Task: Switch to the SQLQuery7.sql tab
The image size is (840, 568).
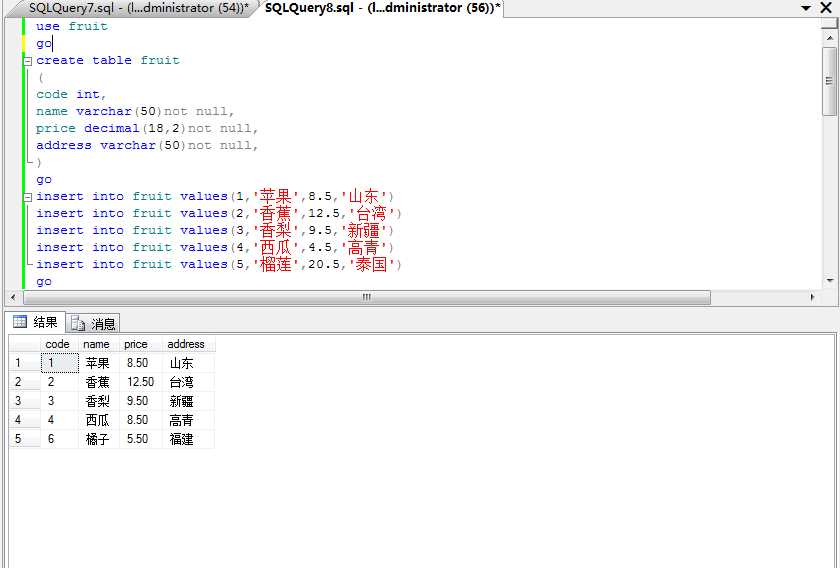Action: (138, 8)
